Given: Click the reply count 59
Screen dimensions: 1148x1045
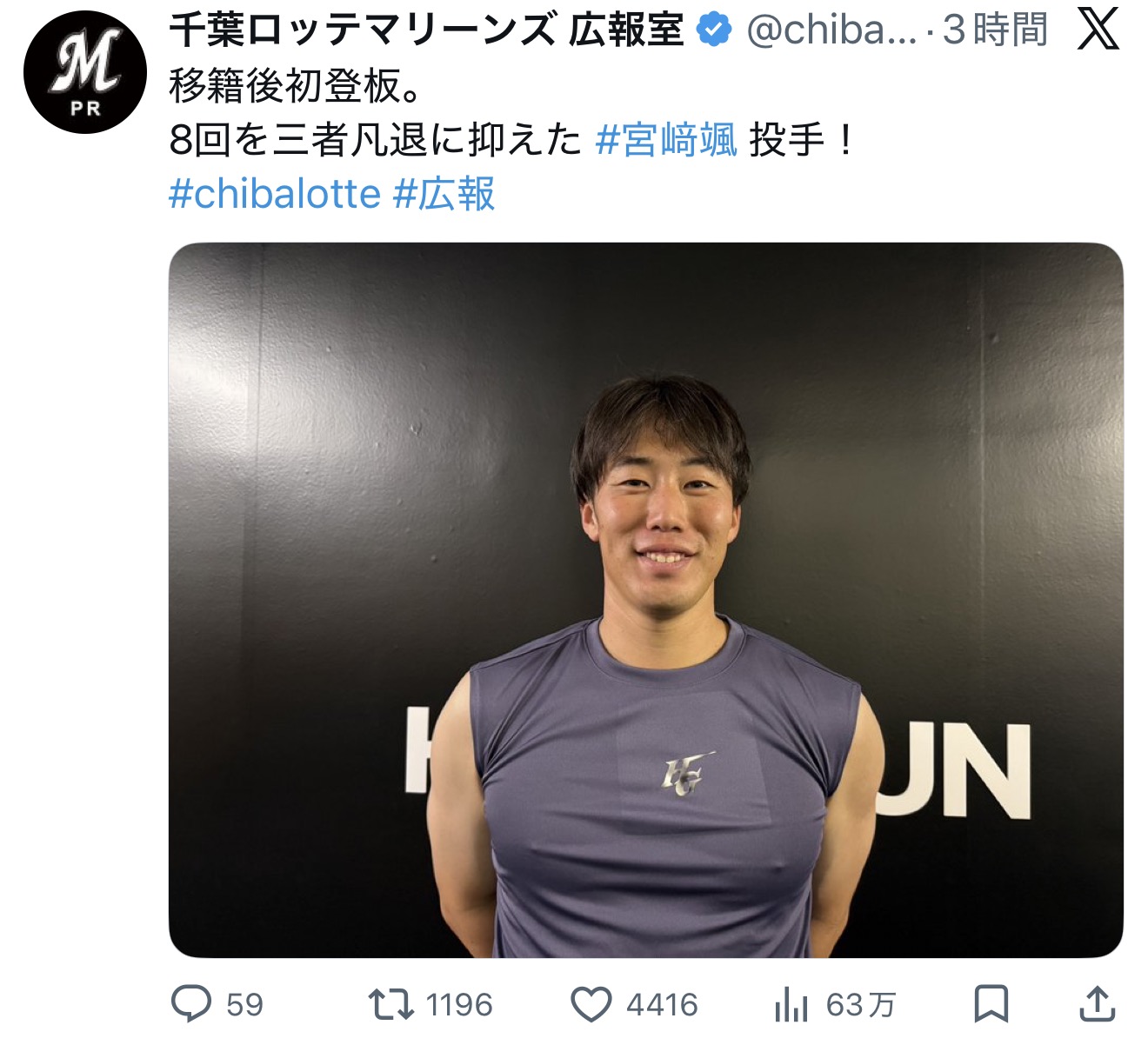Looking at the screenshot, I should coord(244,1005).
